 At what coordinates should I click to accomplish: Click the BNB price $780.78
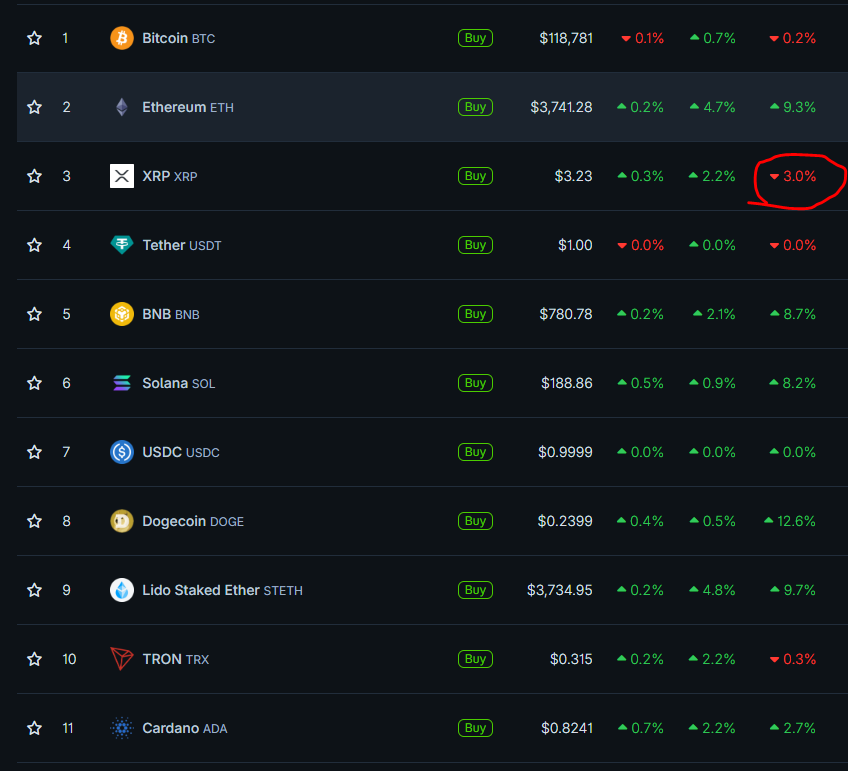[x=566, y=314]
